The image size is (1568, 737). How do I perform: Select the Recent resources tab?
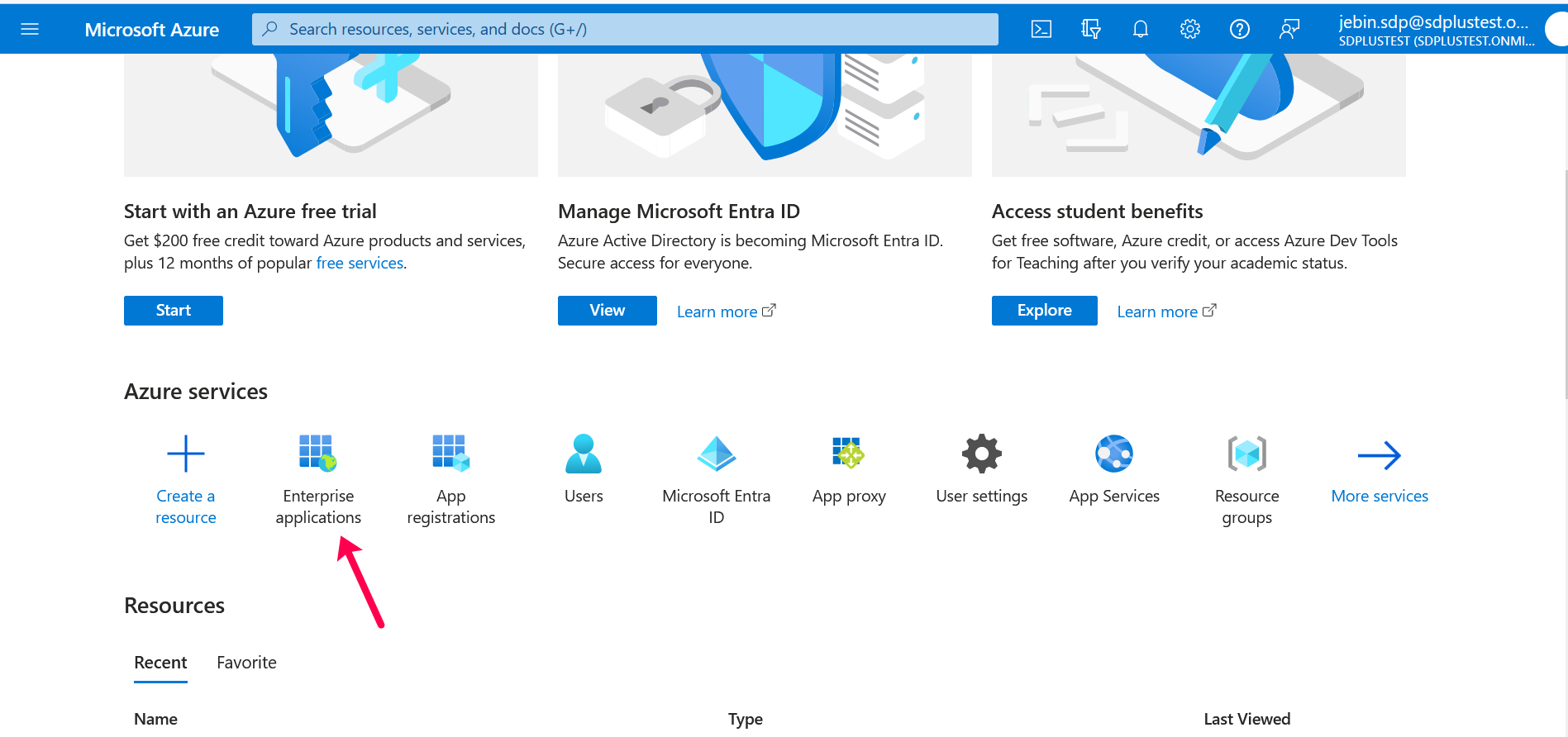click(160, 663)
